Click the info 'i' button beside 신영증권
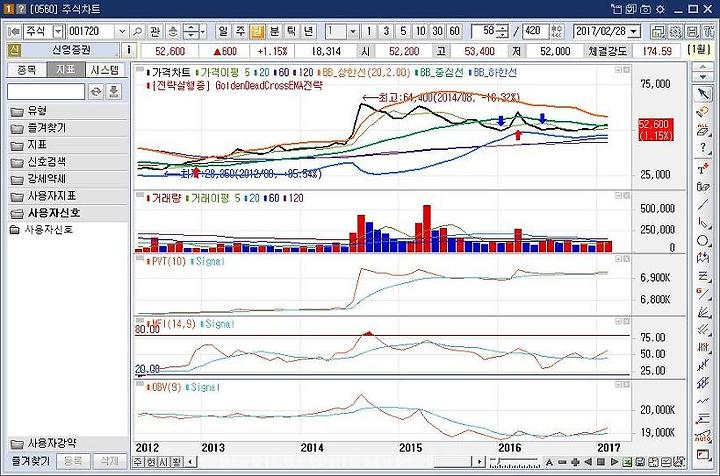 pos(129,50)
